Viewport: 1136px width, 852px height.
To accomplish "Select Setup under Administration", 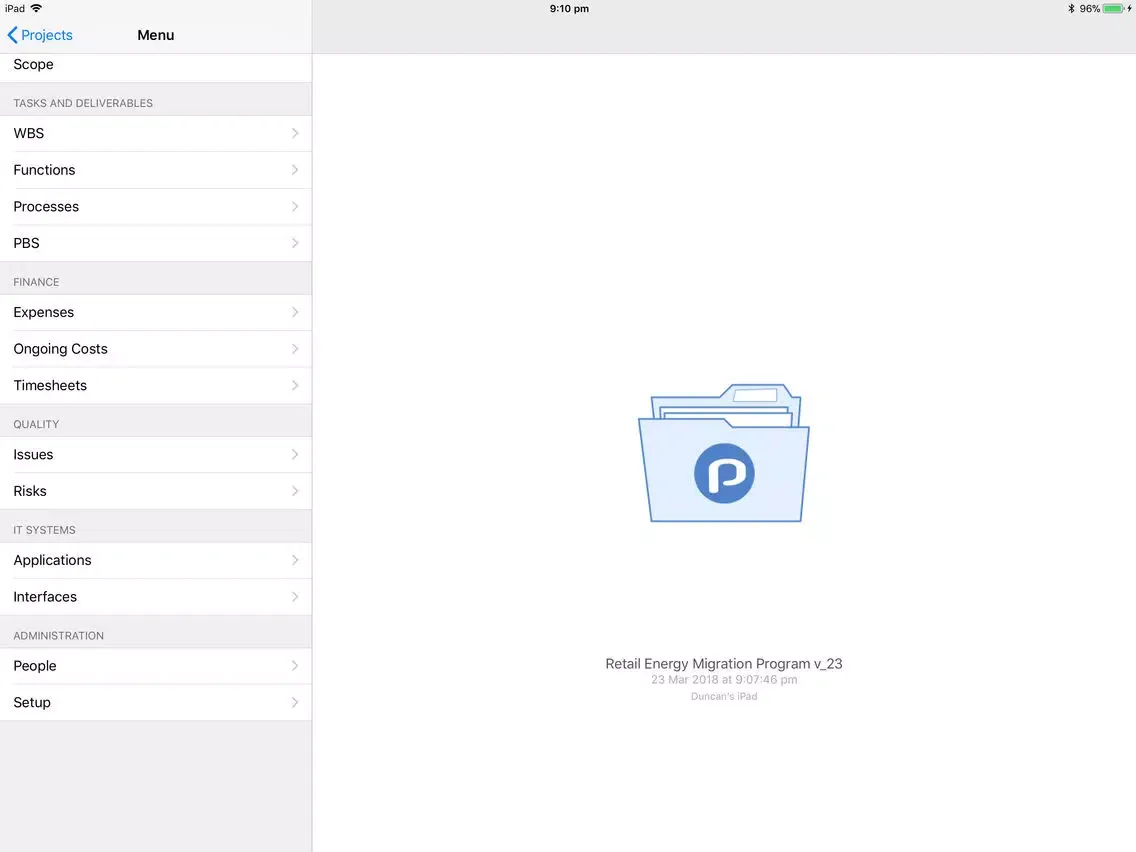I will click(x=156, y=702).
